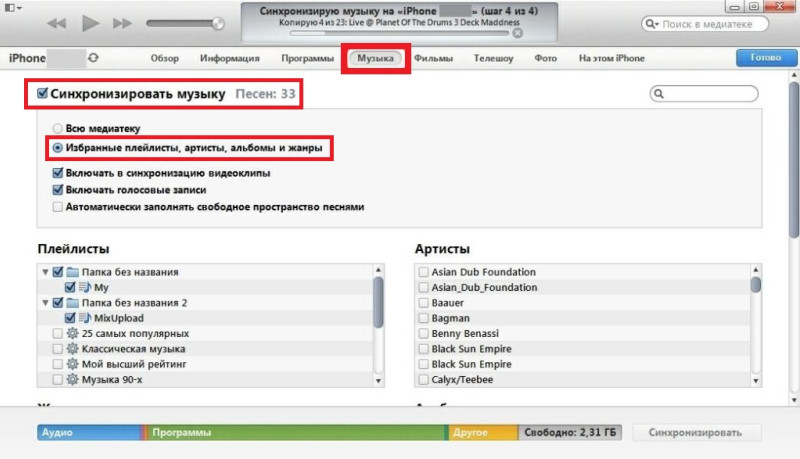800x459 pixels.
Task: Click the Готово button
Action: pyautogui.click(x=766, y=58)
